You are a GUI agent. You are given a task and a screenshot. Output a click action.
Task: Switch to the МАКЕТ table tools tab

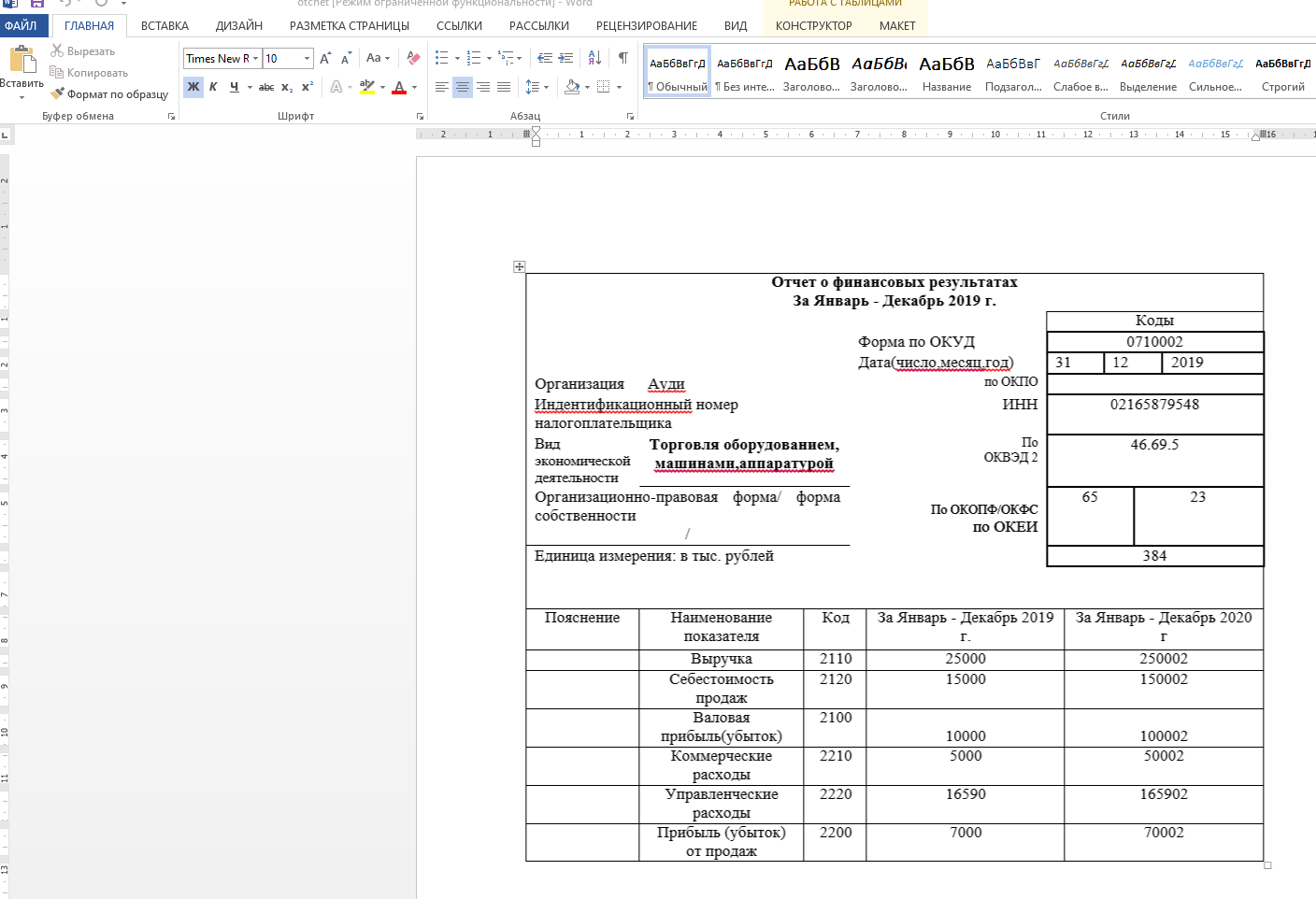[x=897, y=26]
